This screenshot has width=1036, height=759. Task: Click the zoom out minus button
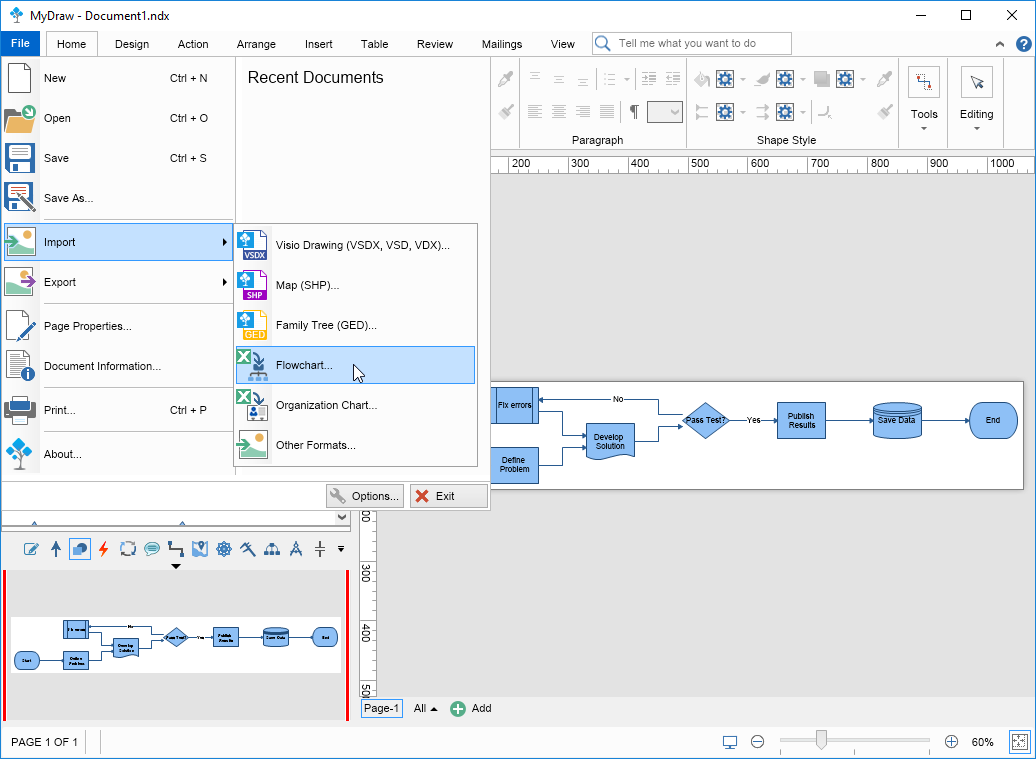pos(758,742)
